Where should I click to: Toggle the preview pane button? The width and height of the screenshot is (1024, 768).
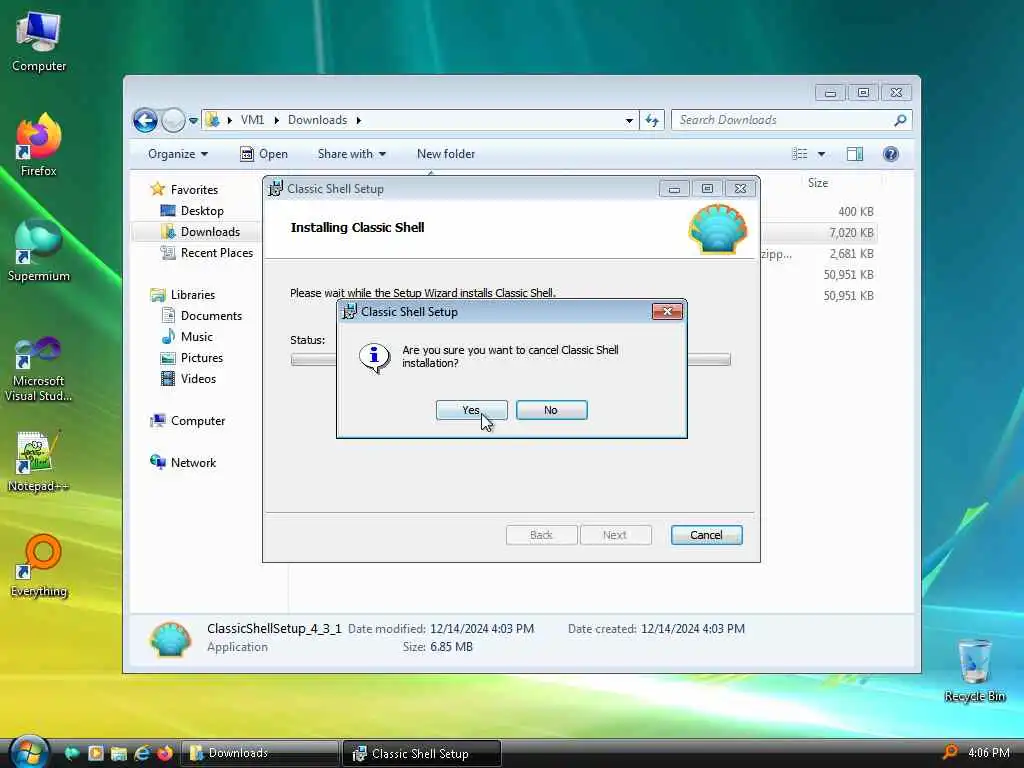point(855,154)
